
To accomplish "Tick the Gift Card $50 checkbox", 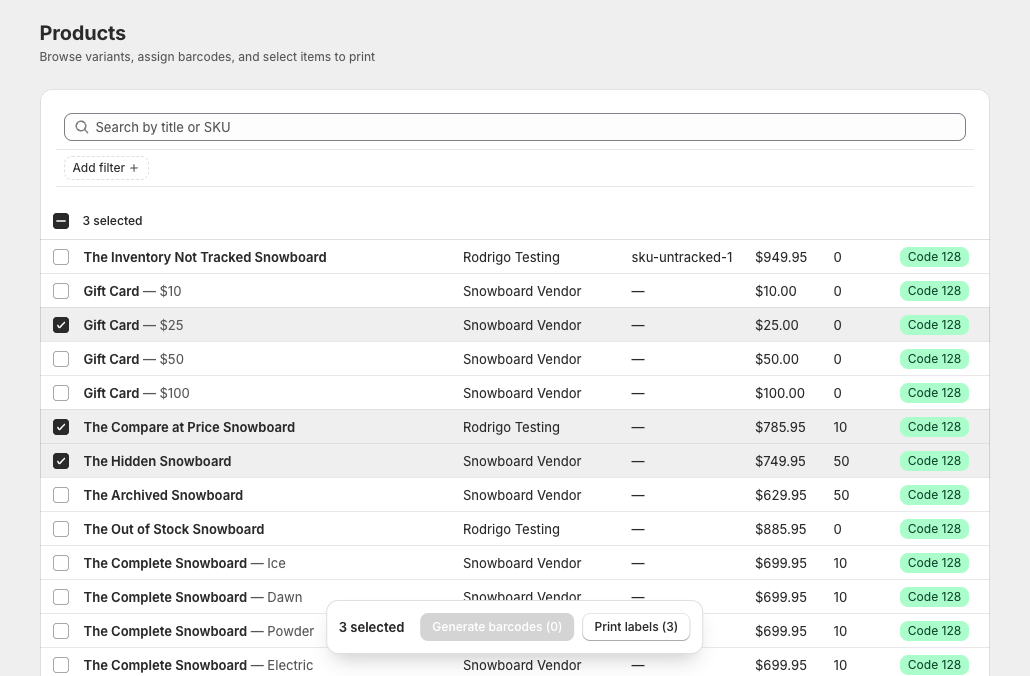I will click(x=61, y=359).
